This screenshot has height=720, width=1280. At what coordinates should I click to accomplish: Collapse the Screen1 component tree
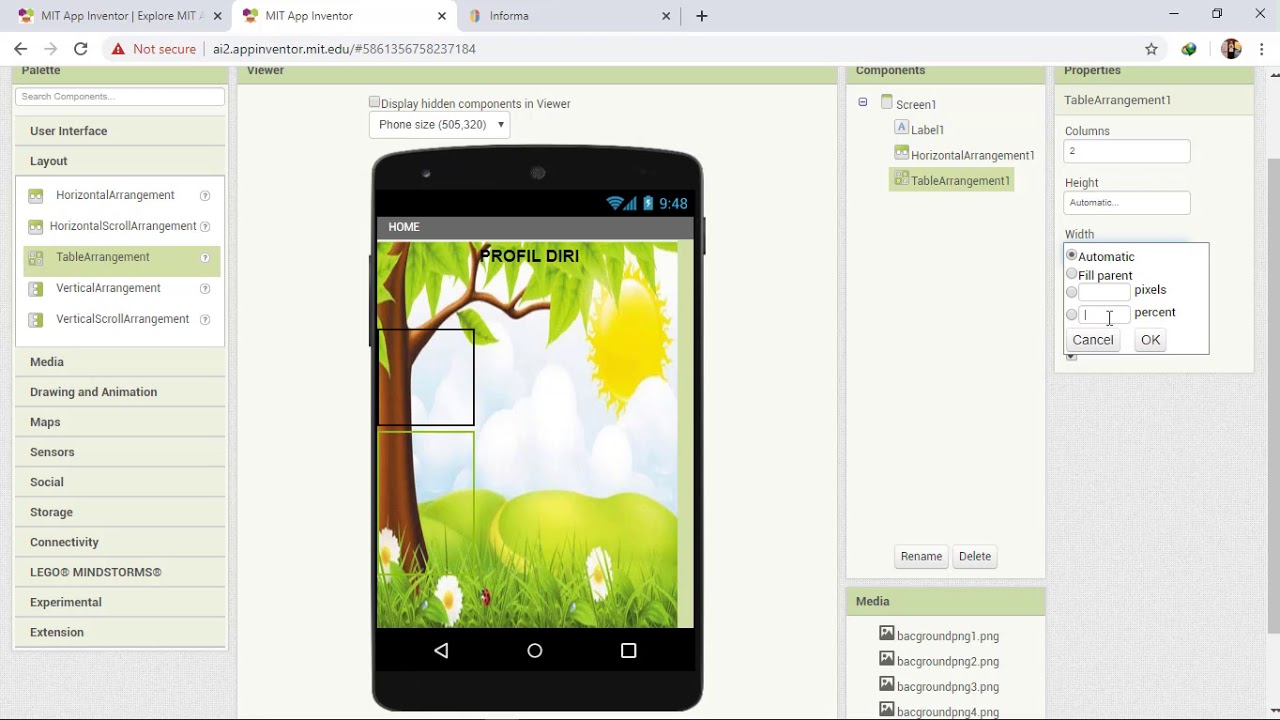[862, 103]
